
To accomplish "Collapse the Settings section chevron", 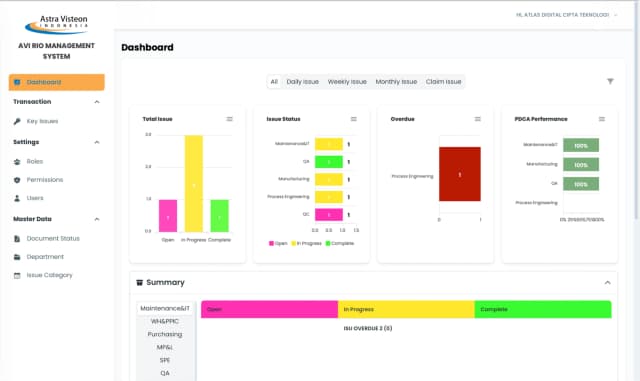I will (x=97, y=142).
